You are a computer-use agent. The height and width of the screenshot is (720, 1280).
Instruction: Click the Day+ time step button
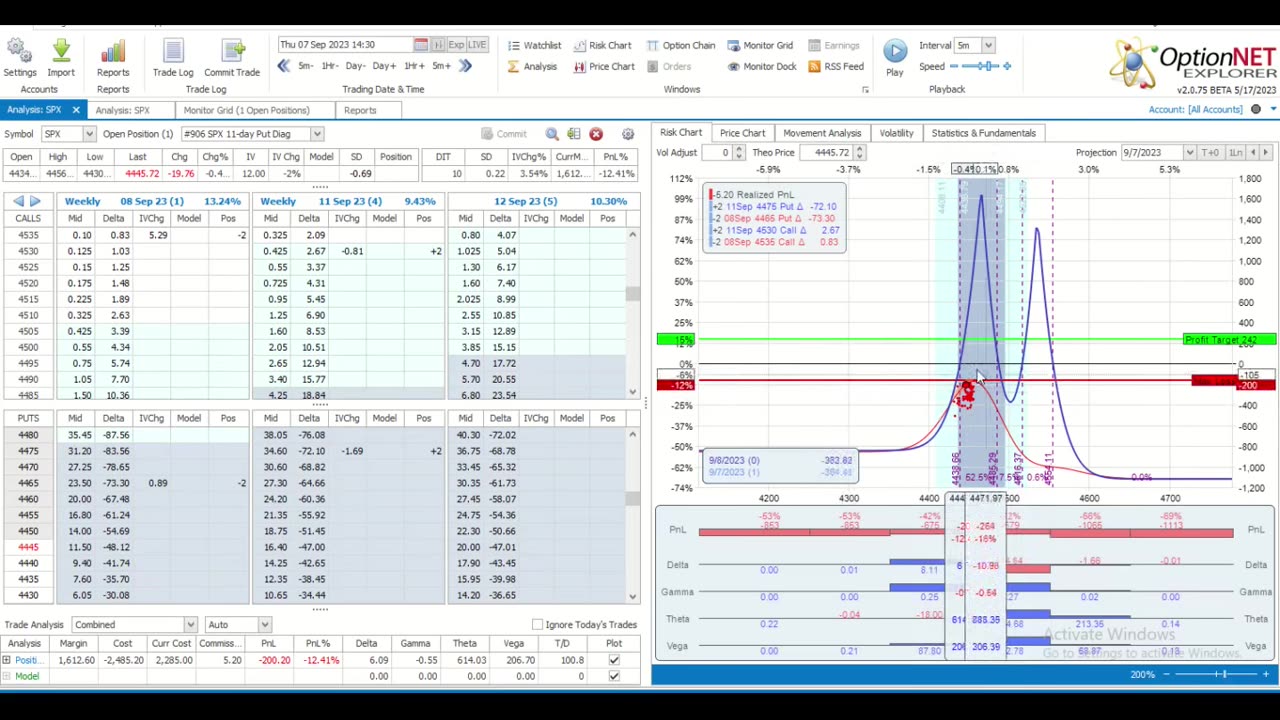pyautogui.click(x=384, y=66)
